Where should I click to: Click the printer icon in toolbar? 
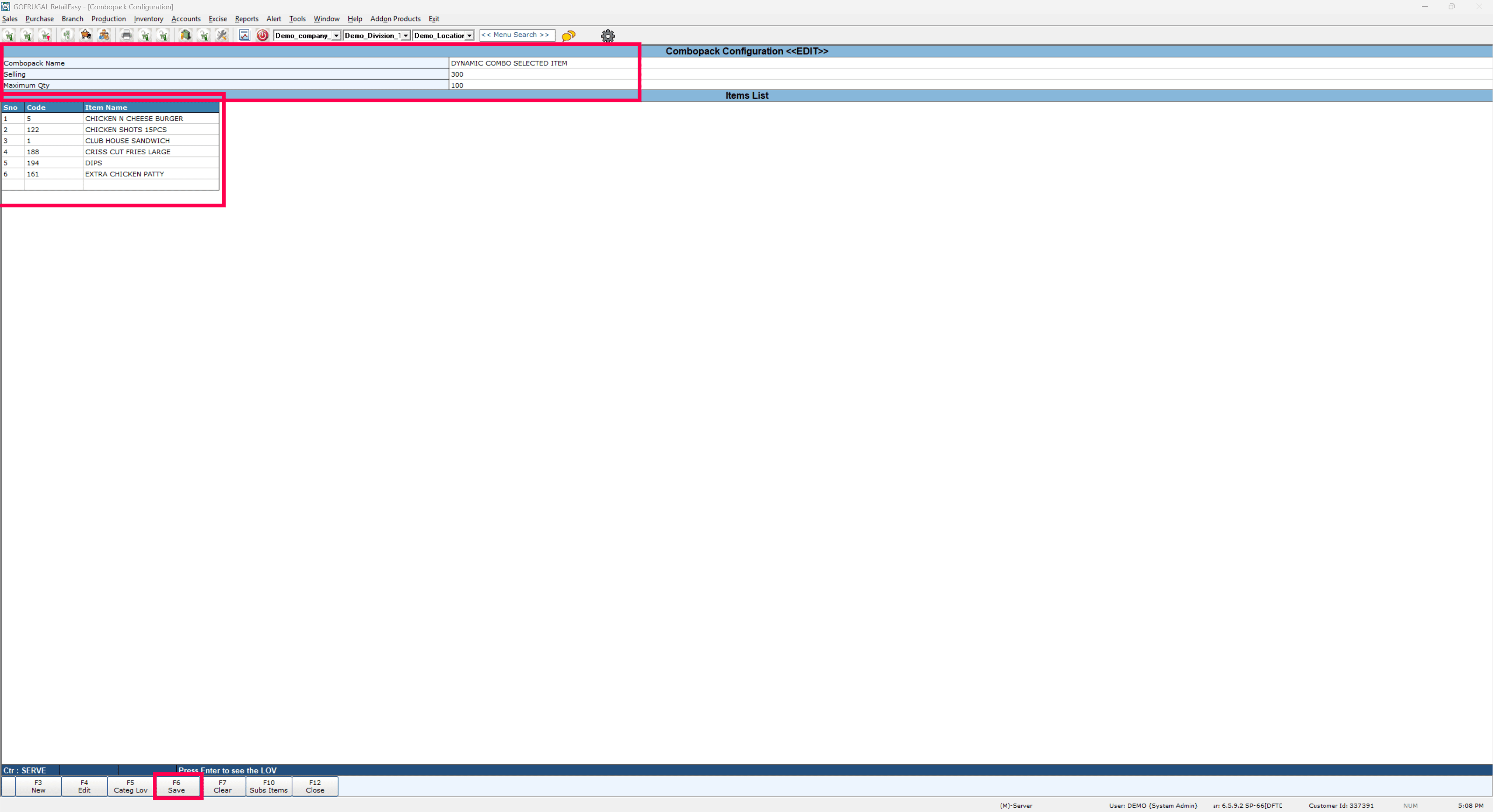pos(126,35)
